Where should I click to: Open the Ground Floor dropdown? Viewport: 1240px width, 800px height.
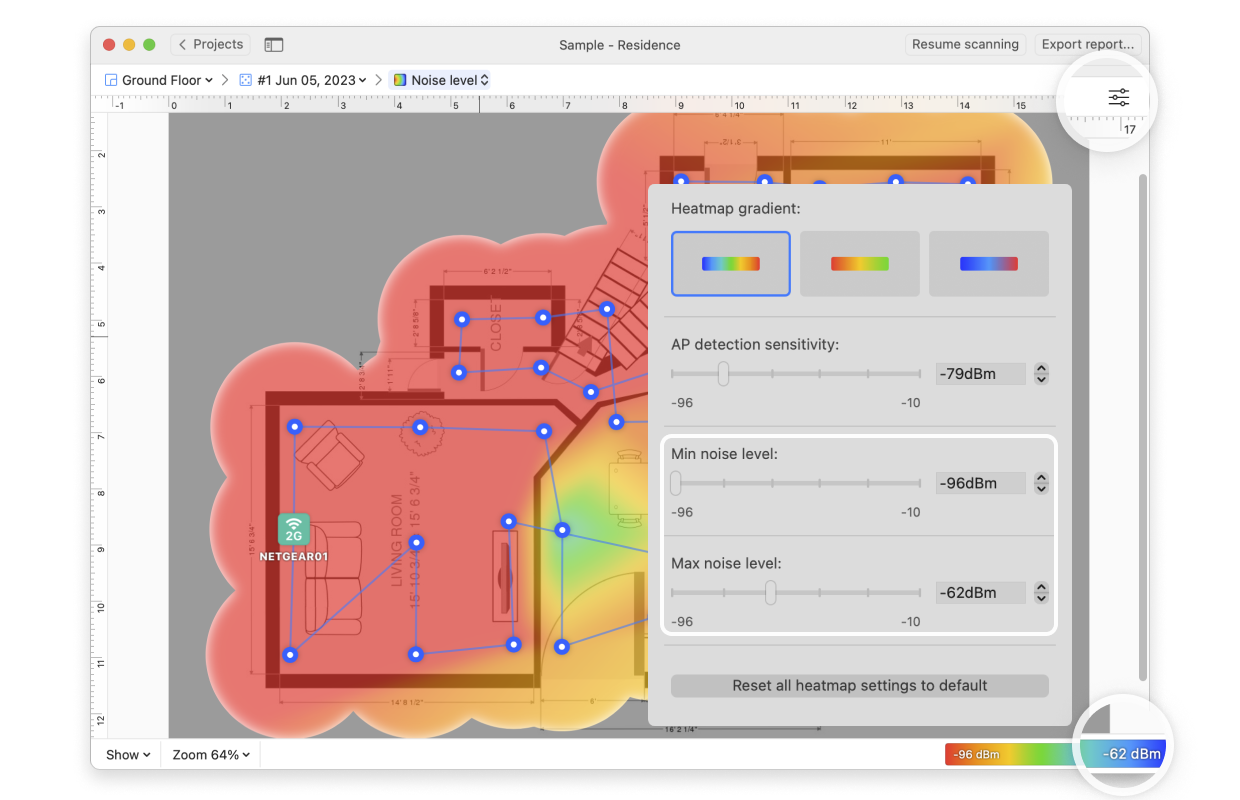point(160,80)
